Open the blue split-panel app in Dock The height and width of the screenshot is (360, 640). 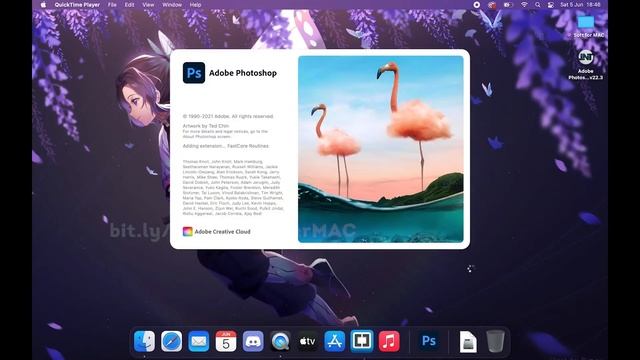click(362, 341)
